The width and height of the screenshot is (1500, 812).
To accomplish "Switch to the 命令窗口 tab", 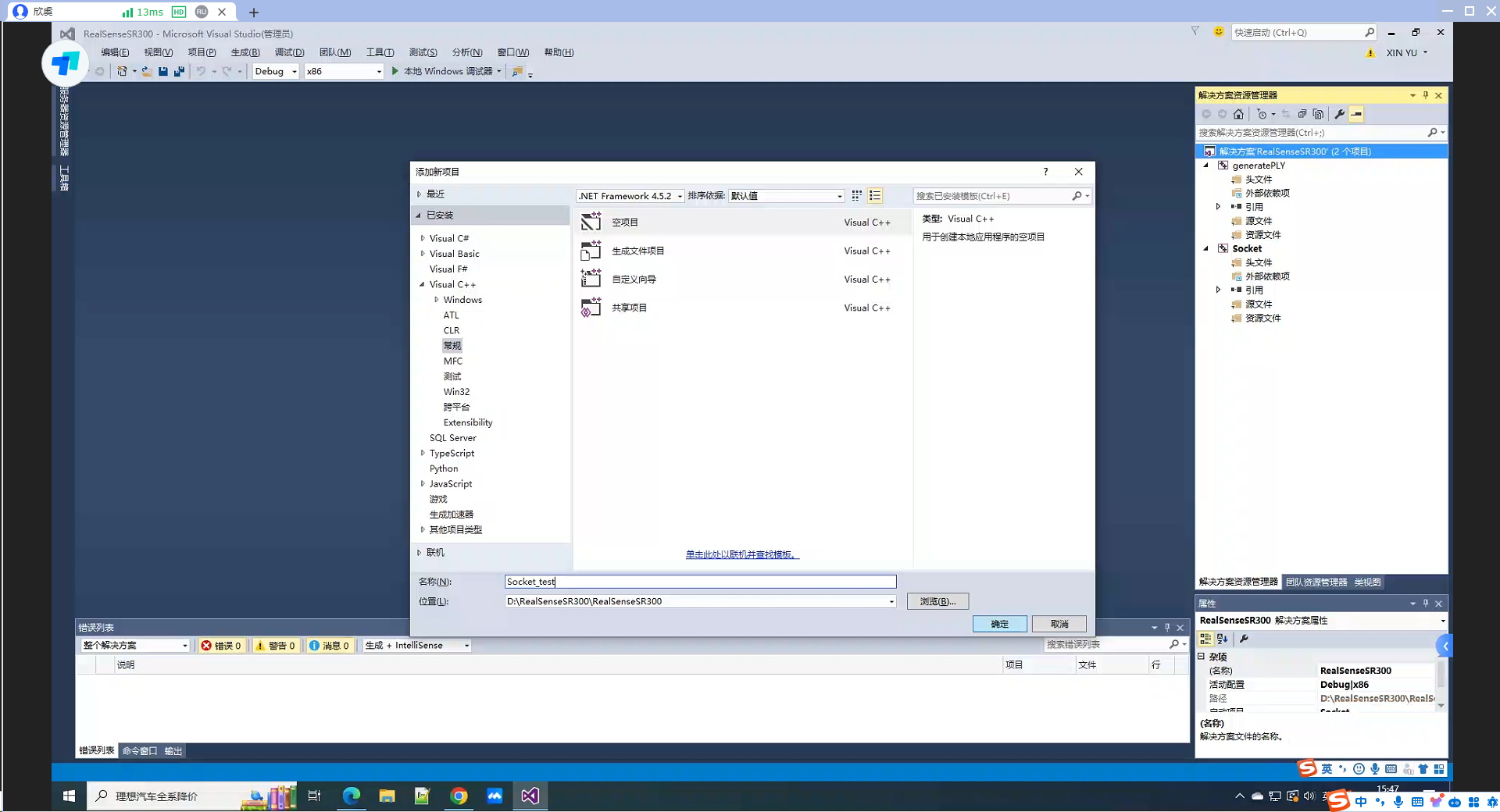I will click(140, 751).
